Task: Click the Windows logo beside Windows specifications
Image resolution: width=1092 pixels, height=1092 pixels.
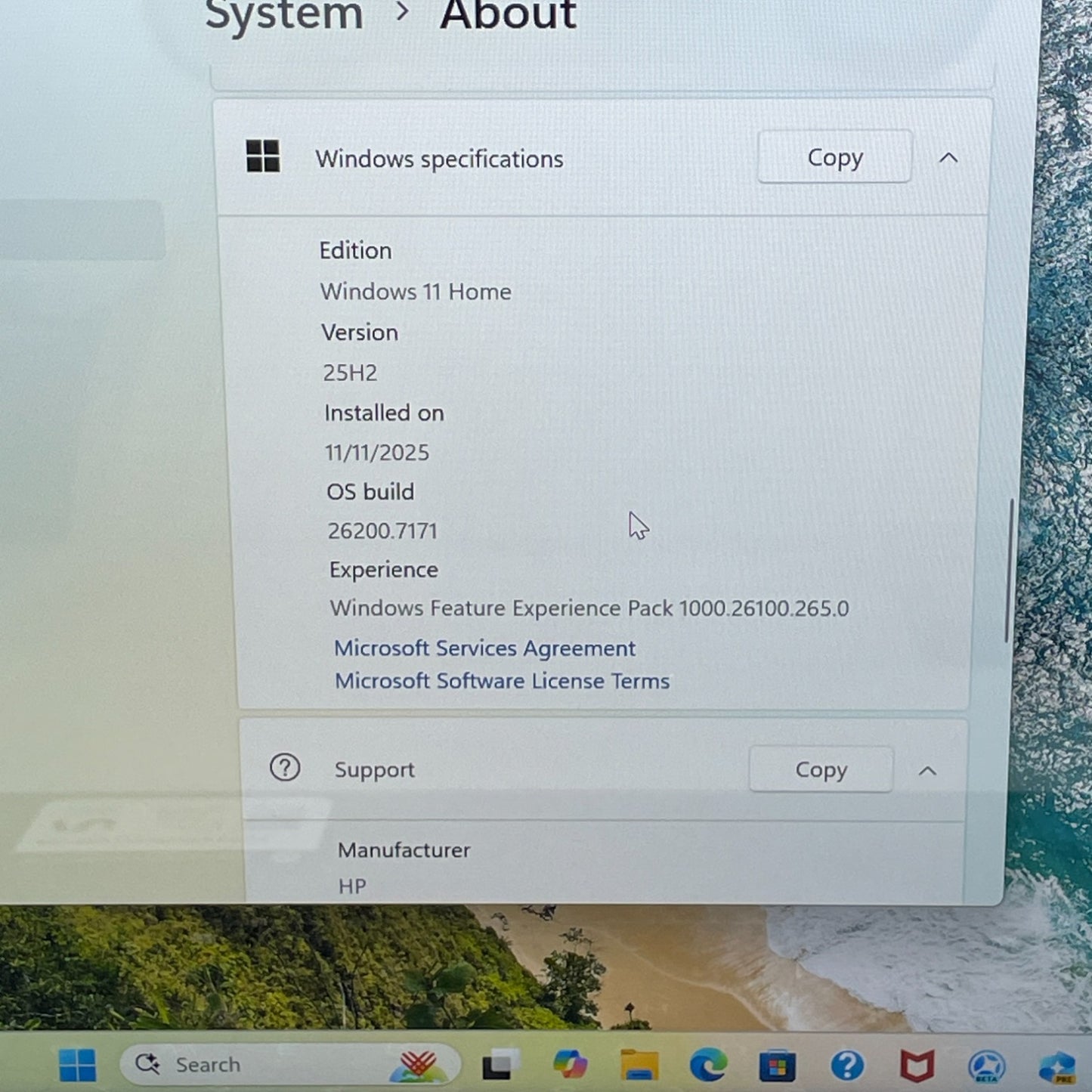Action: tap(263, 156)
